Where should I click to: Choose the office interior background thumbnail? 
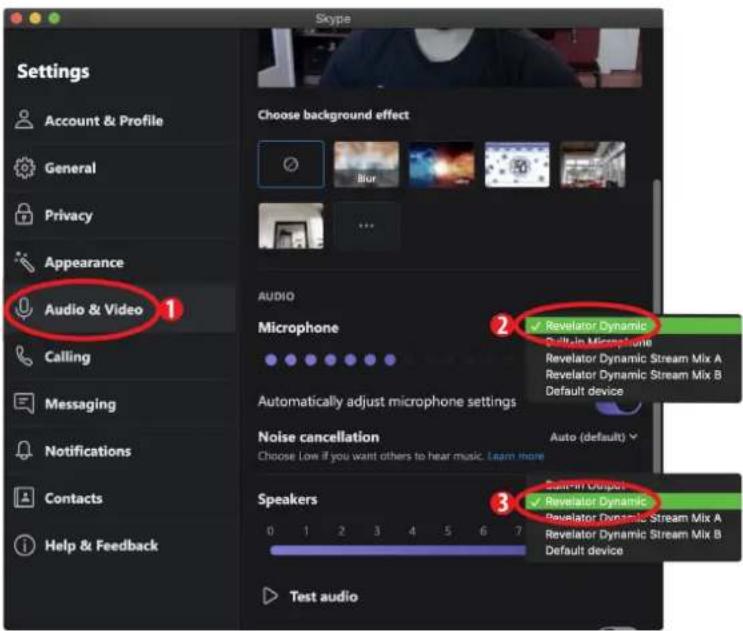point(592,164)
